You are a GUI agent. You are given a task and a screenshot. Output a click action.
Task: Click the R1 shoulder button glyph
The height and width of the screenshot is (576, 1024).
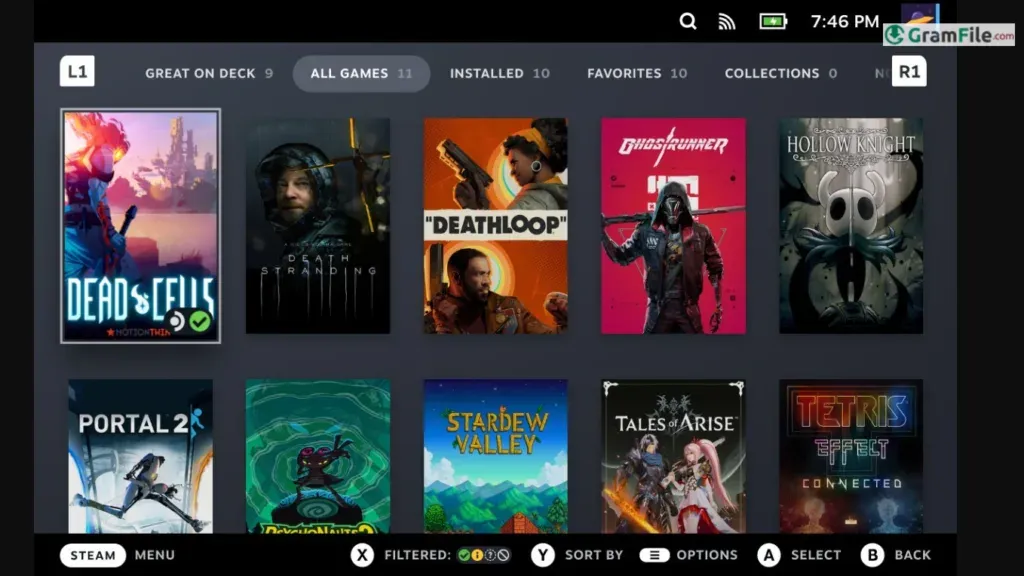909,71
